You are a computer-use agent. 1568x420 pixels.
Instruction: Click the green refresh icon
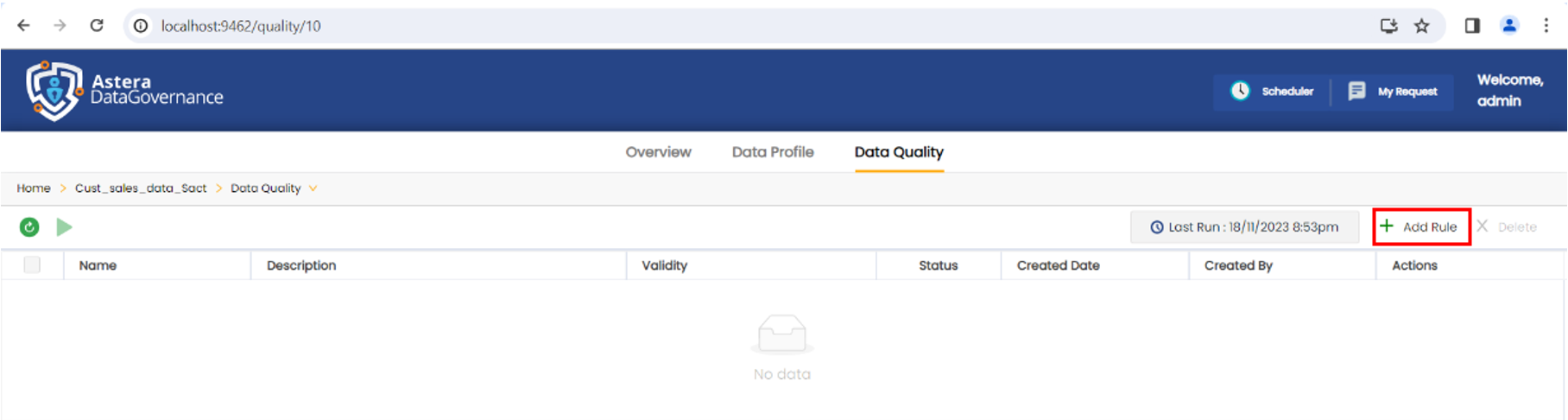pyautogui.click(x=29, y=227)
